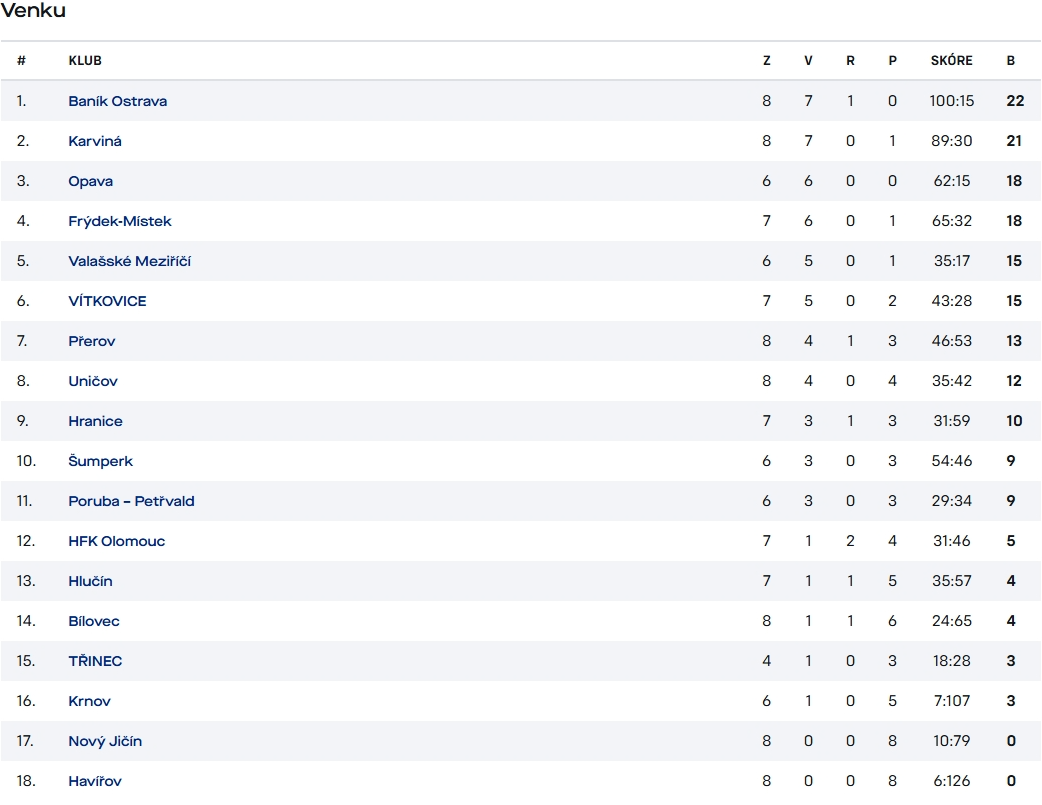Viewport: 1042px width, 805px height.
Task: Open the Baník Ostrava club link
Action: pyautogui.click(x=118, y=101)
